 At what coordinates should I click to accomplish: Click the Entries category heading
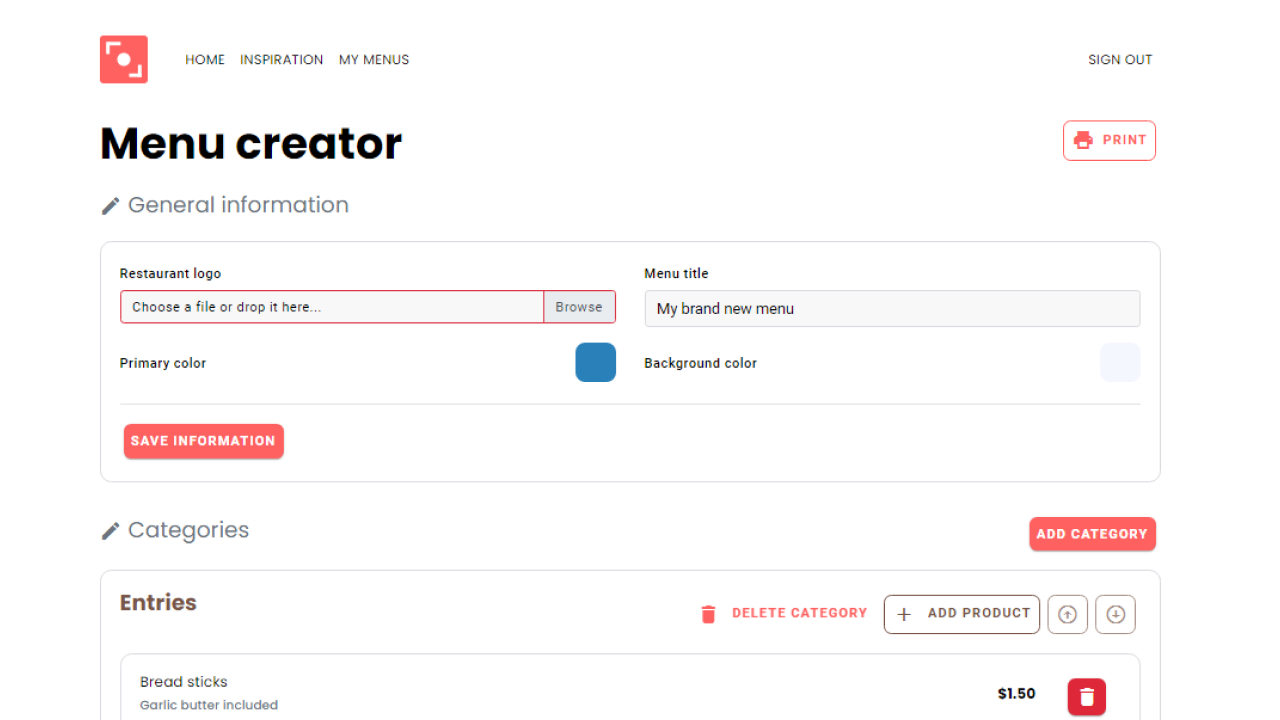[x=158, y=603]
